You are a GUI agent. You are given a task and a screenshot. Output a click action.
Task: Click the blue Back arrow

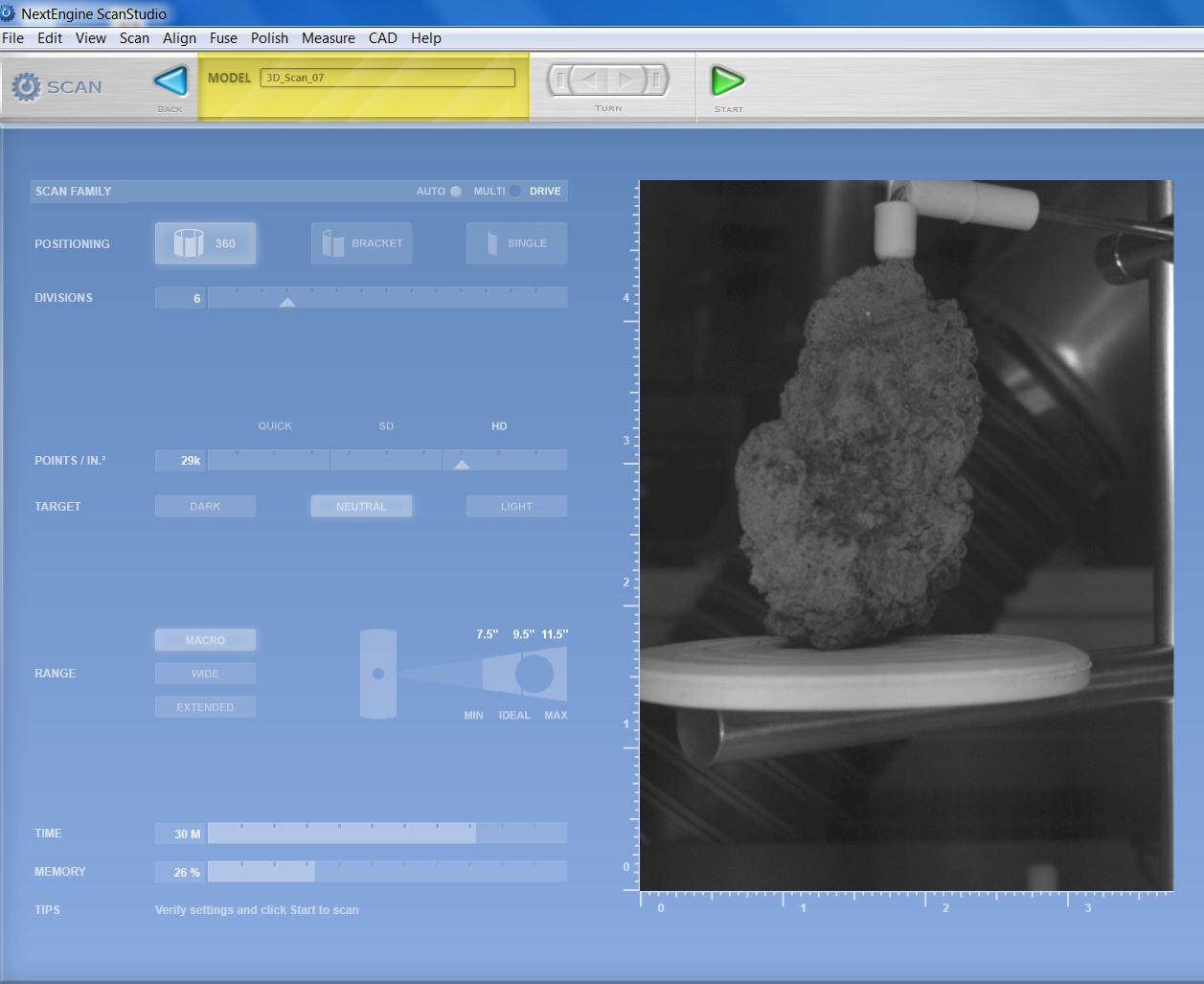[x=170, y=81]
